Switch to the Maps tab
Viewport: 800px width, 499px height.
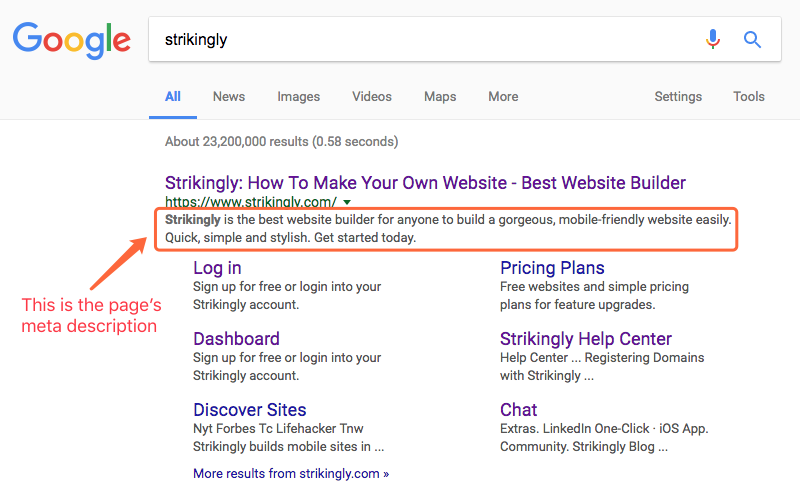[x=440, y=97]
